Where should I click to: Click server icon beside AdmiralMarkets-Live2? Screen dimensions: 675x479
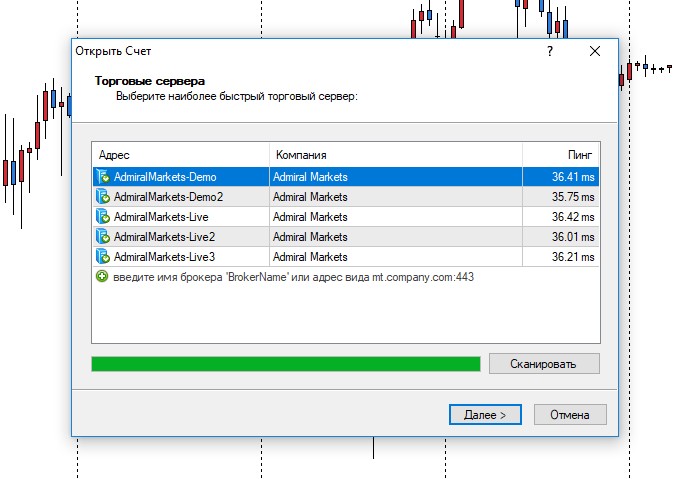(x=102, y=237)
